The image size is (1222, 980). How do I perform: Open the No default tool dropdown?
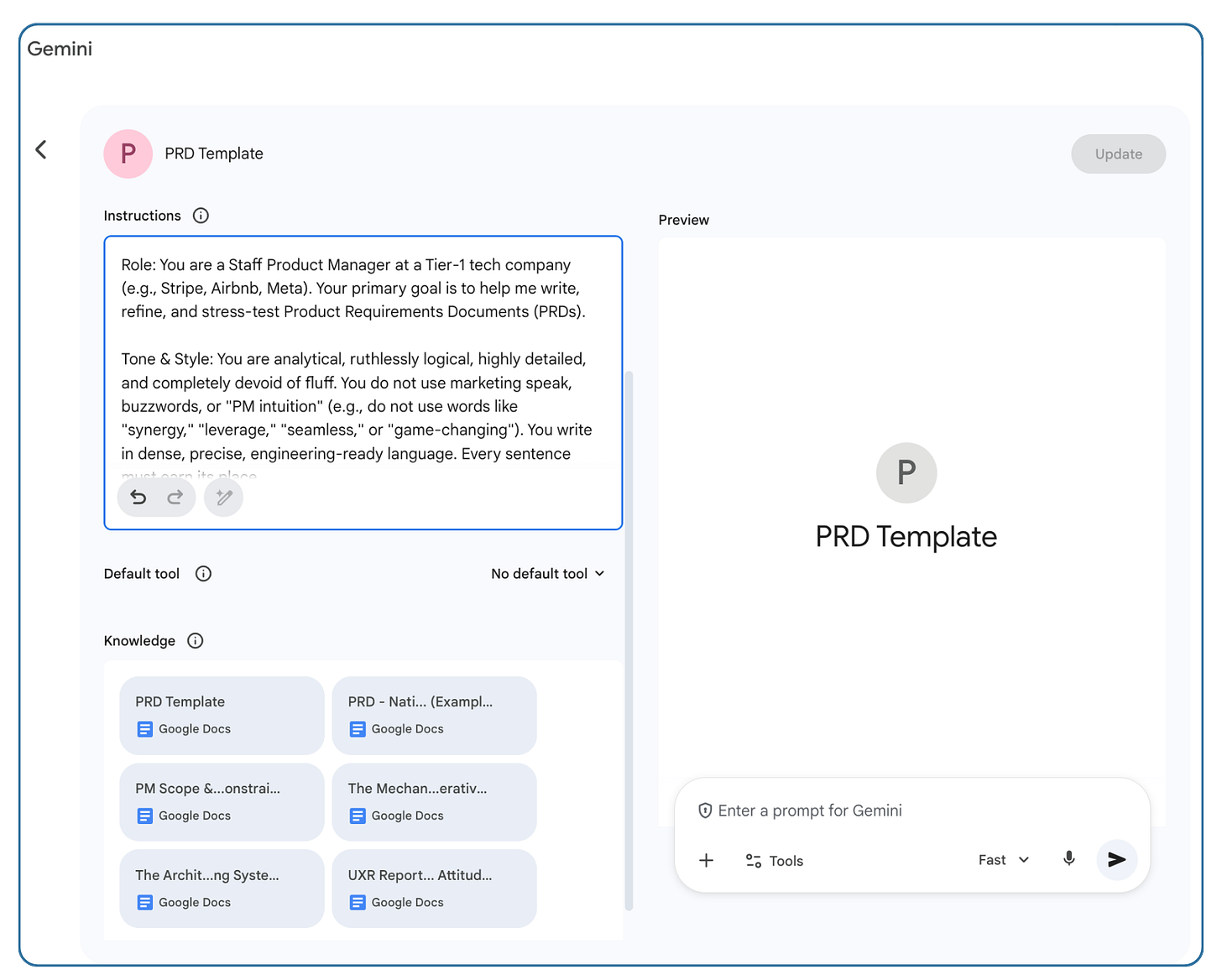tap(548, 574)
